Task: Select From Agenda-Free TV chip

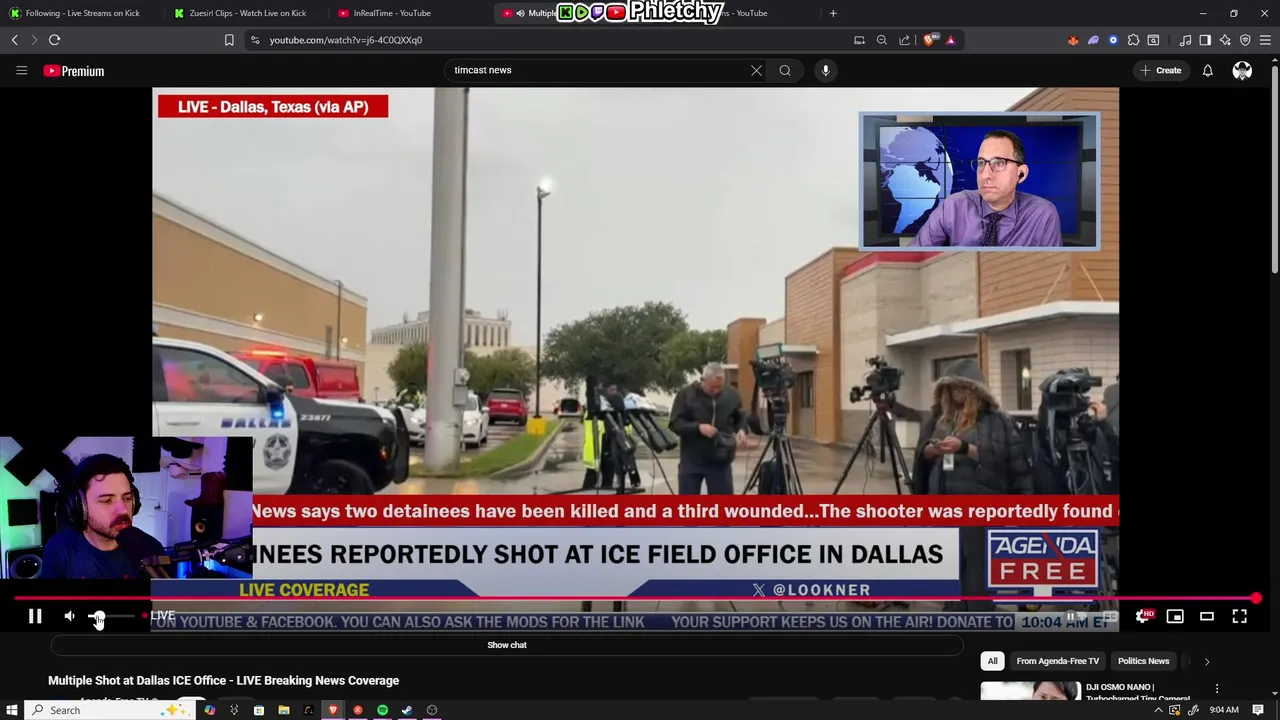Action: (x=1057, y=661)
